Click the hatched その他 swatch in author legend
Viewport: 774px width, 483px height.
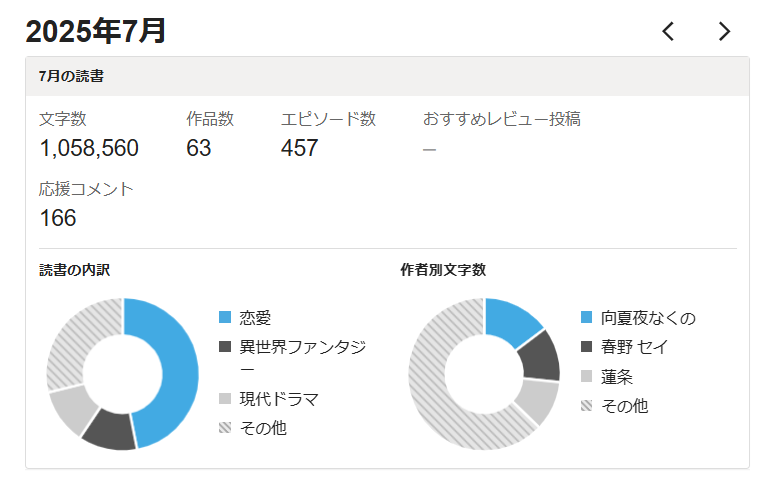coord(587,406)
